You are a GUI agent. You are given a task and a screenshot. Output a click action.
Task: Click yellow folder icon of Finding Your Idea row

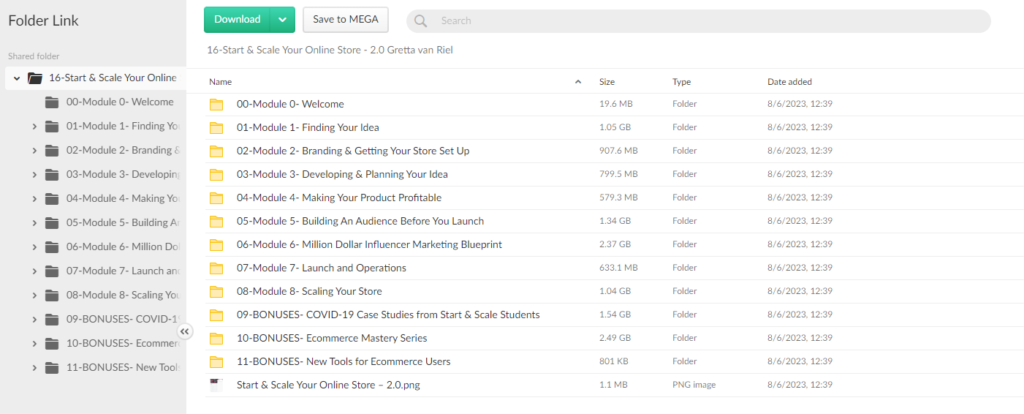[x=216, y=127]
